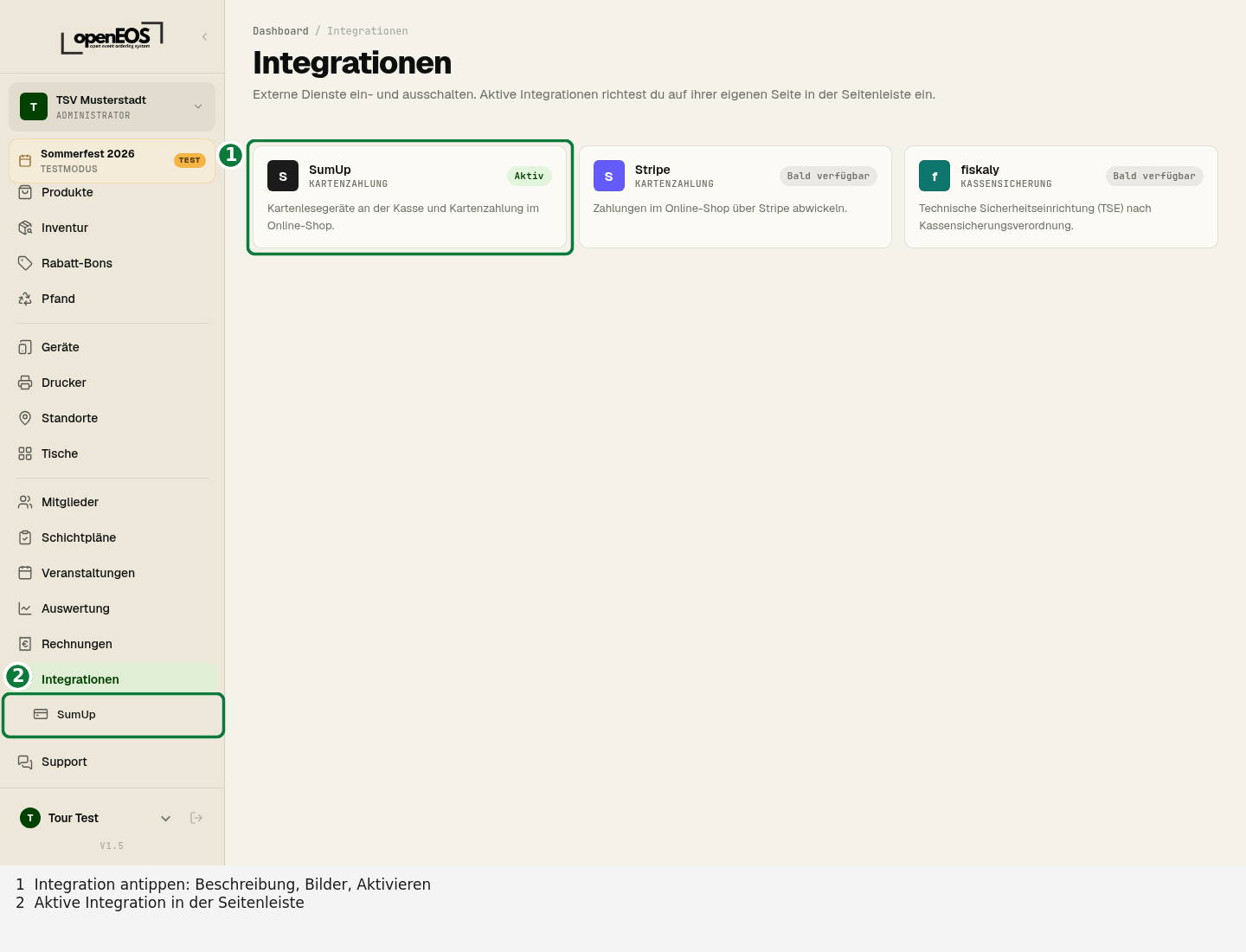Viewport: 1246px width, 952px height.
Task: Click the Support chat icon
Action: pos(25,762)
